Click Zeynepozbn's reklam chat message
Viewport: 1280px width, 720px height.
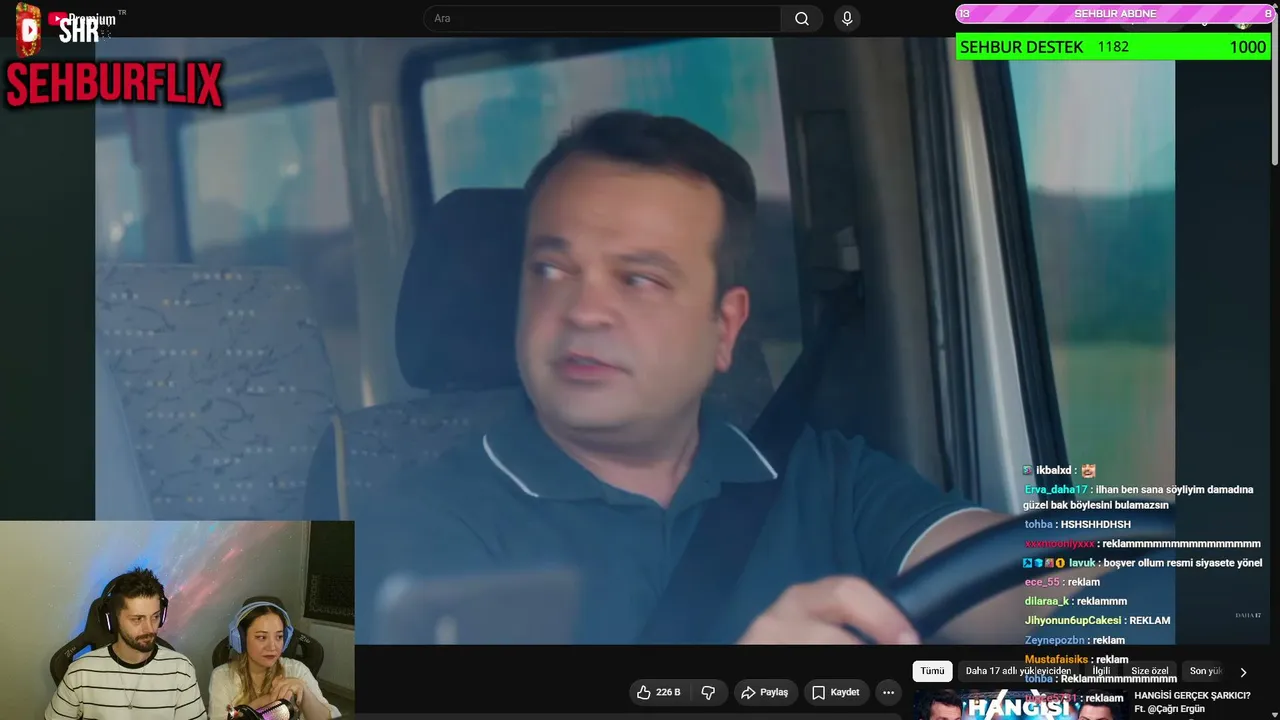(x=1075, y=640)
